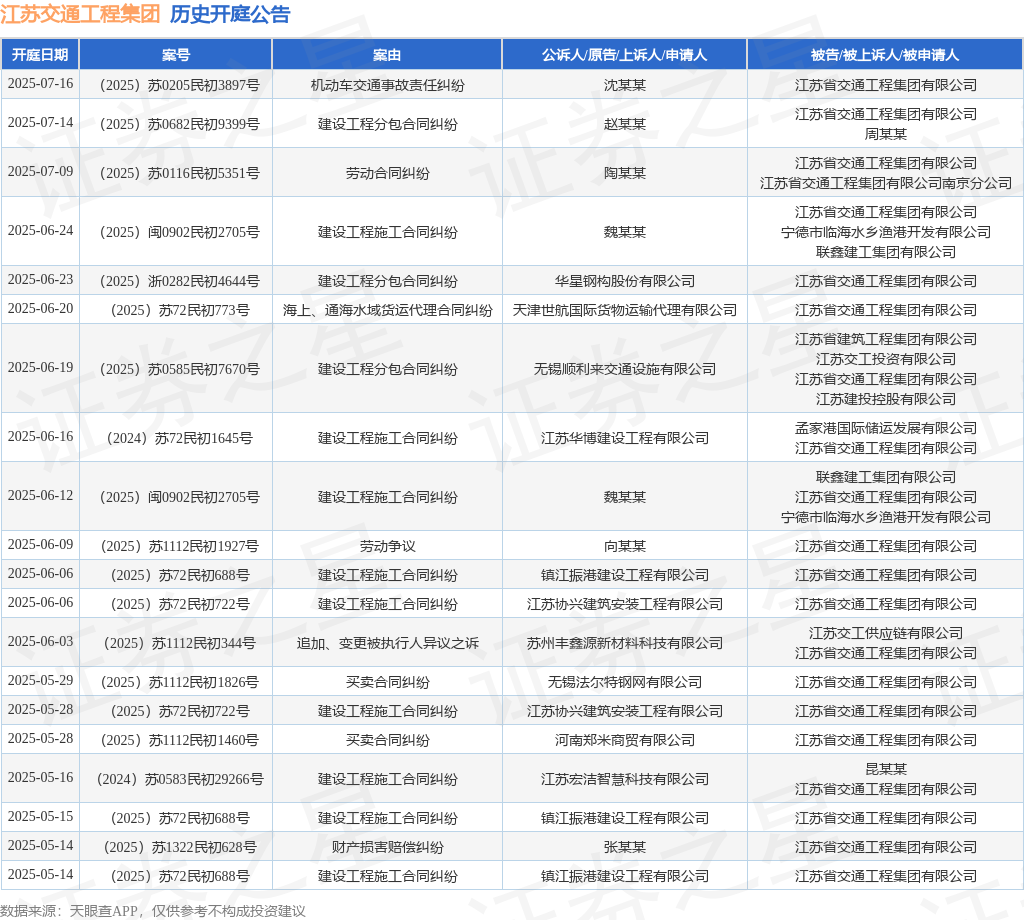Click case number 苏0585民初7670号
1024x920 pixels.
point(179,369)
